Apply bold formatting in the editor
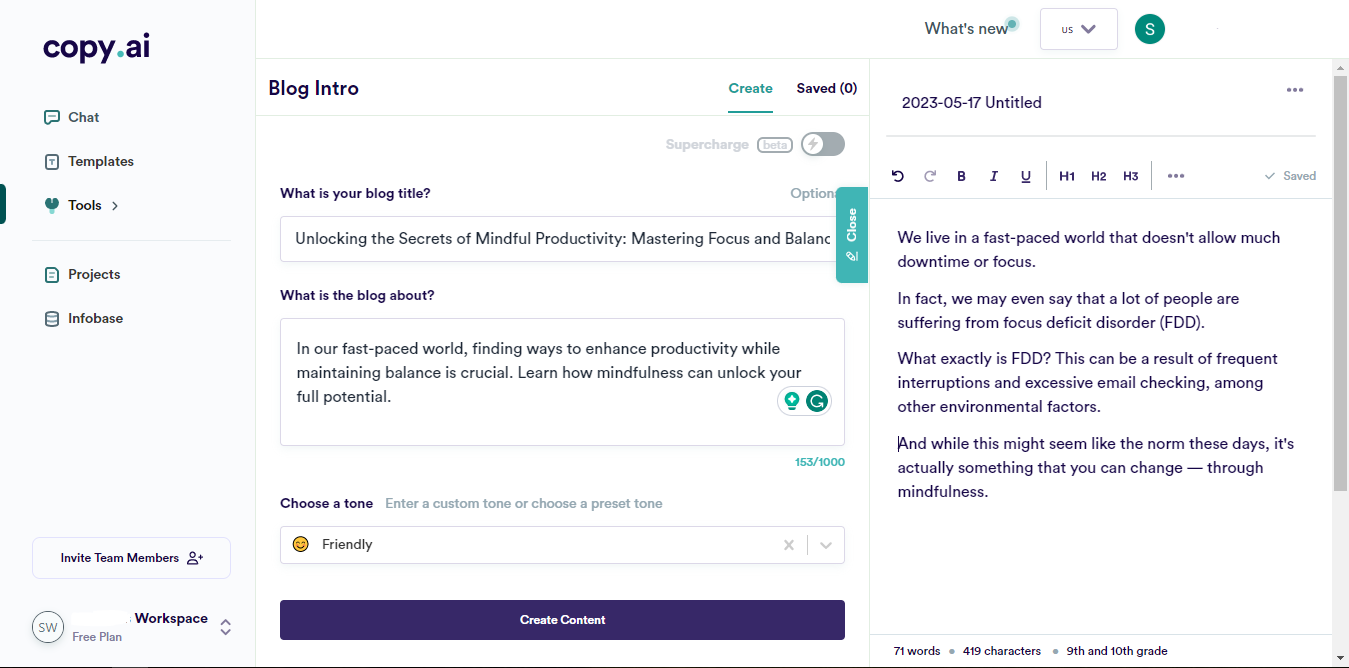Image resolution: width=1349 pixels, height=668 pixels. [961, 176]
